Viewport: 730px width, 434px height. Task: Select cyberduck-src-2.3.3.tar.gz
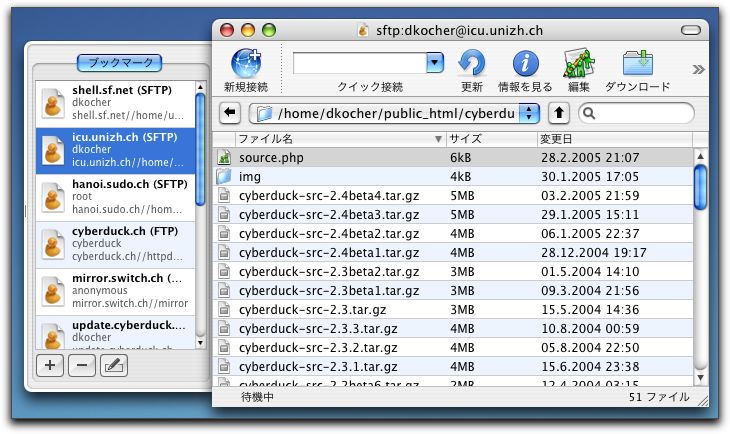[453, 329]
